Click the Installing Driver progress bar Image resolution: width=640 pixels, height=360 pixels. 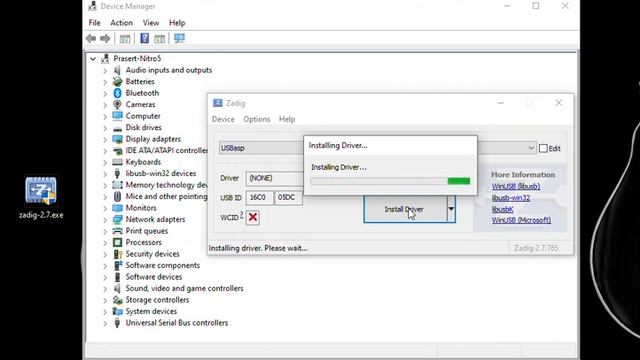390,181
